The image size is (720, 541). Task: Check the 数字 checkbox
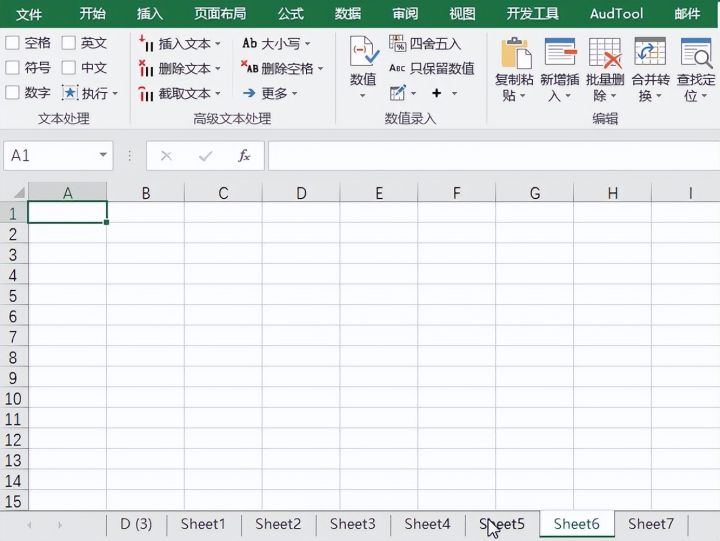[x=12, y=93]
